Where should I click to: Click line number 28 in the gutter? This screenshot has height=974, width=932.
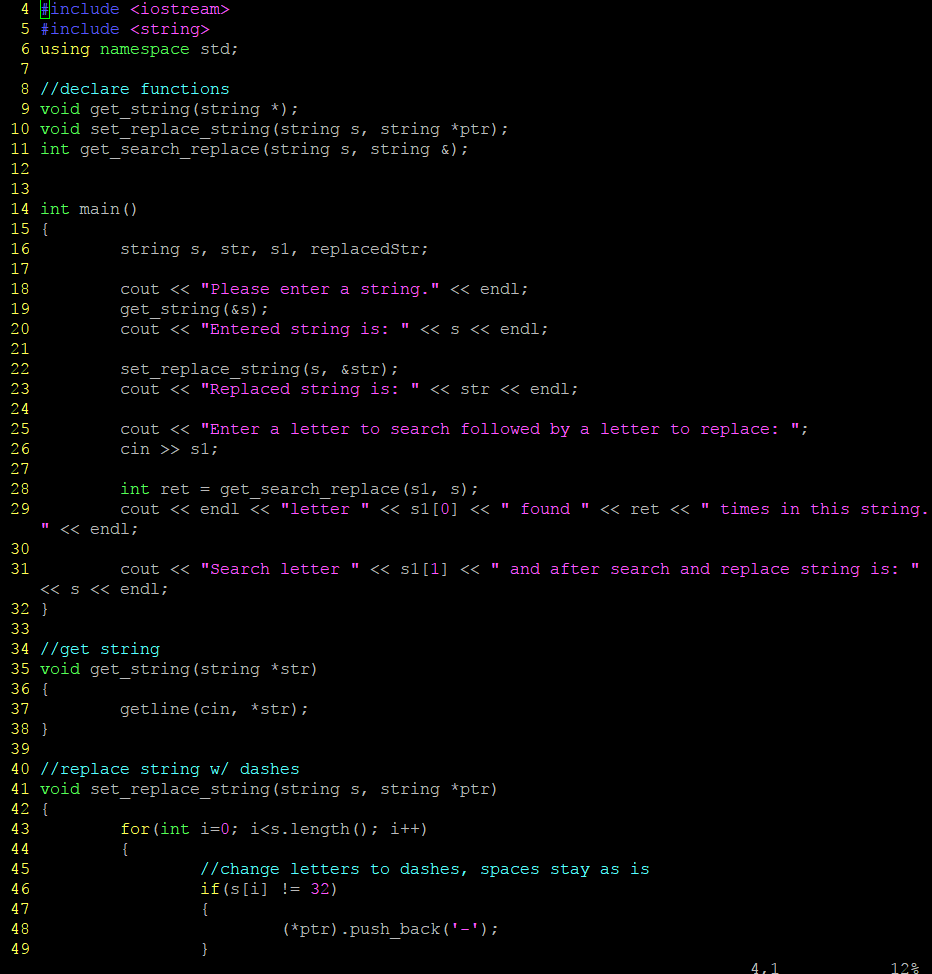[20, 488]
